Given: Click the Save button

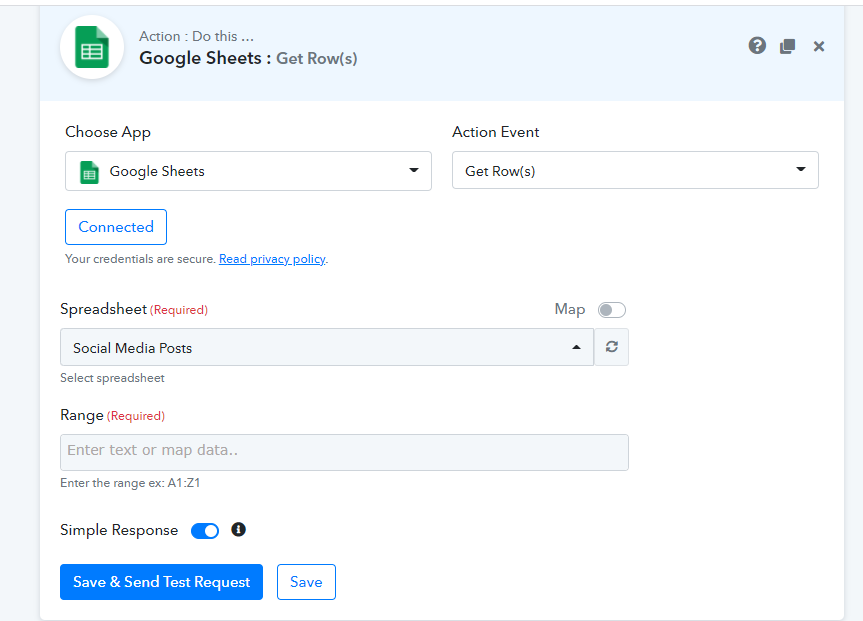Looking at the screenshot, I should [x=306, y=582].
